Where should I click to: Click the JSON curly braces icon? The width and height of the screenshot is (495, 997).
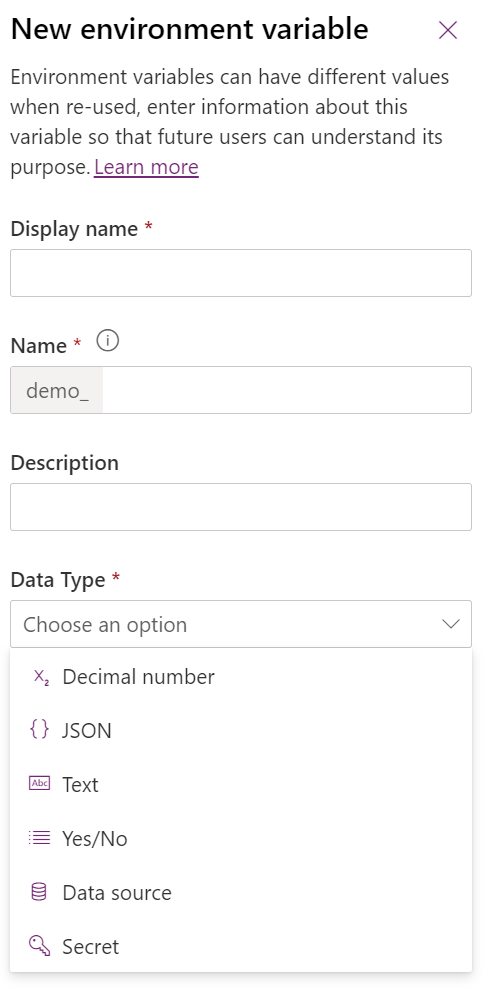[x=39, y=731]
